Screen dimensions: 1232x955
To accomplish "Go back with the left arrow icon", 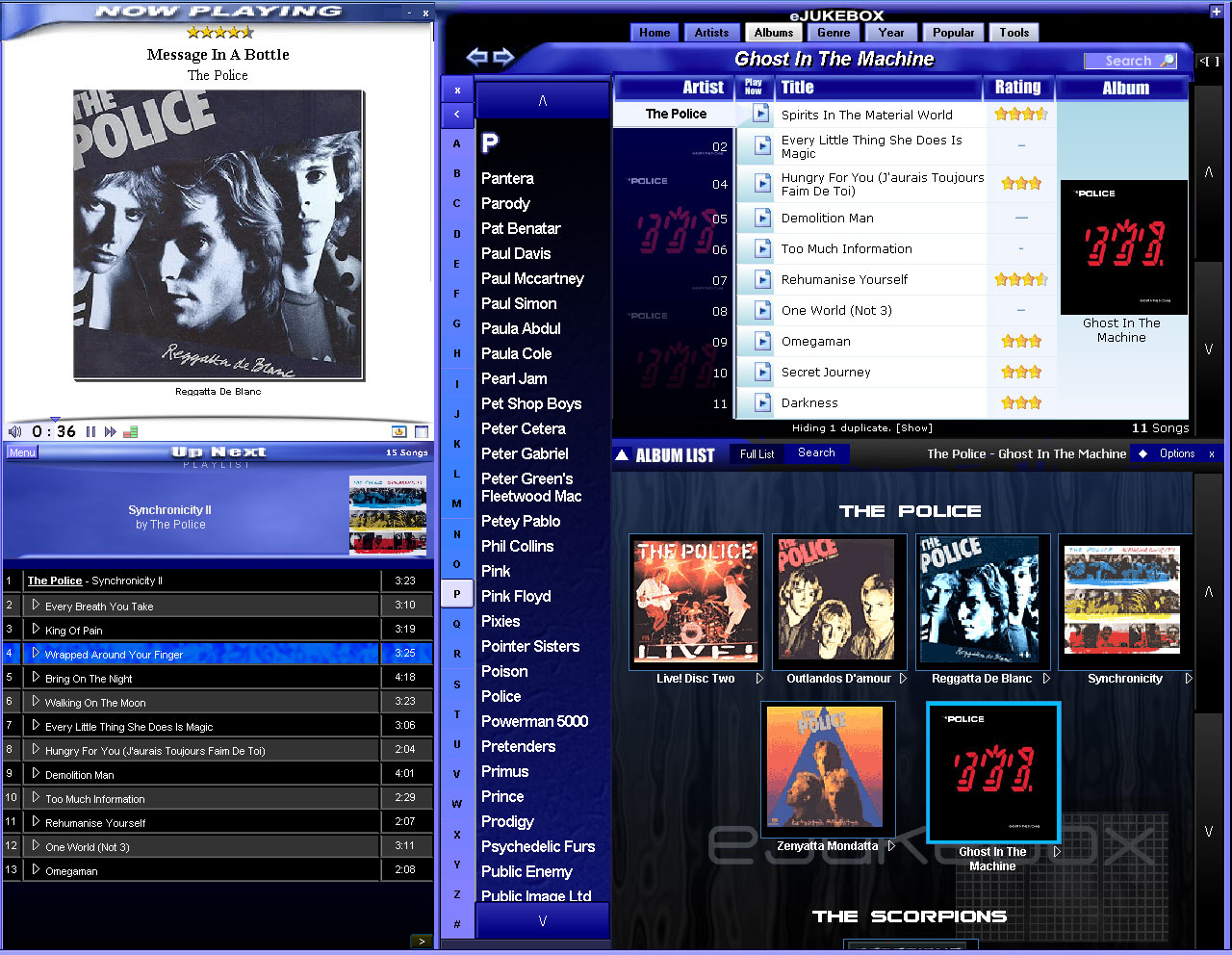I will [477, 57].
